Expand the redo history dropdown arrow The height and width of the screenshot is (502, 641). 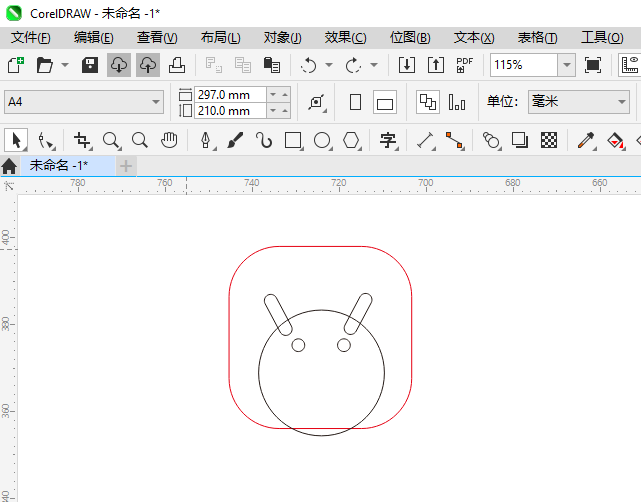[374, 65]
